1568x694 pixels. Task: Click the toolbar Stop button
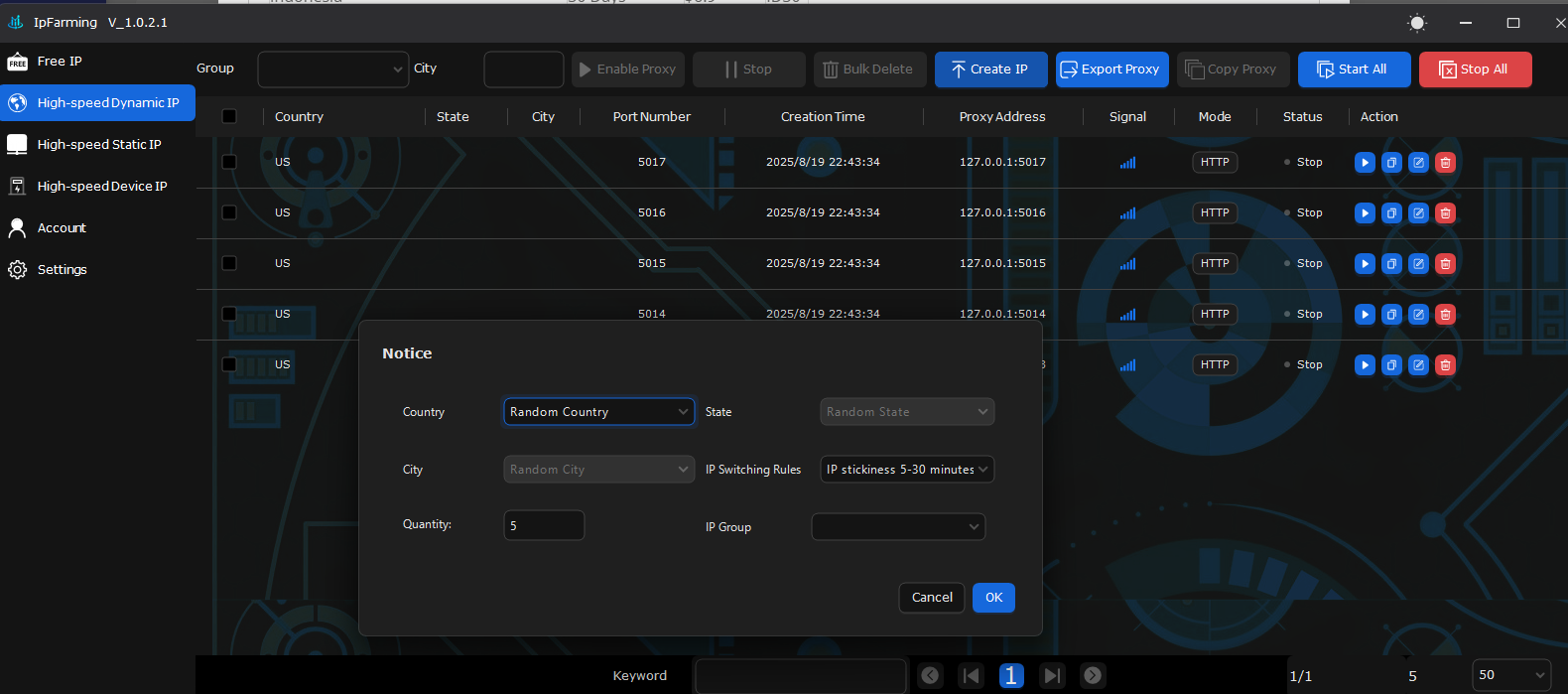tap(749, 69)
